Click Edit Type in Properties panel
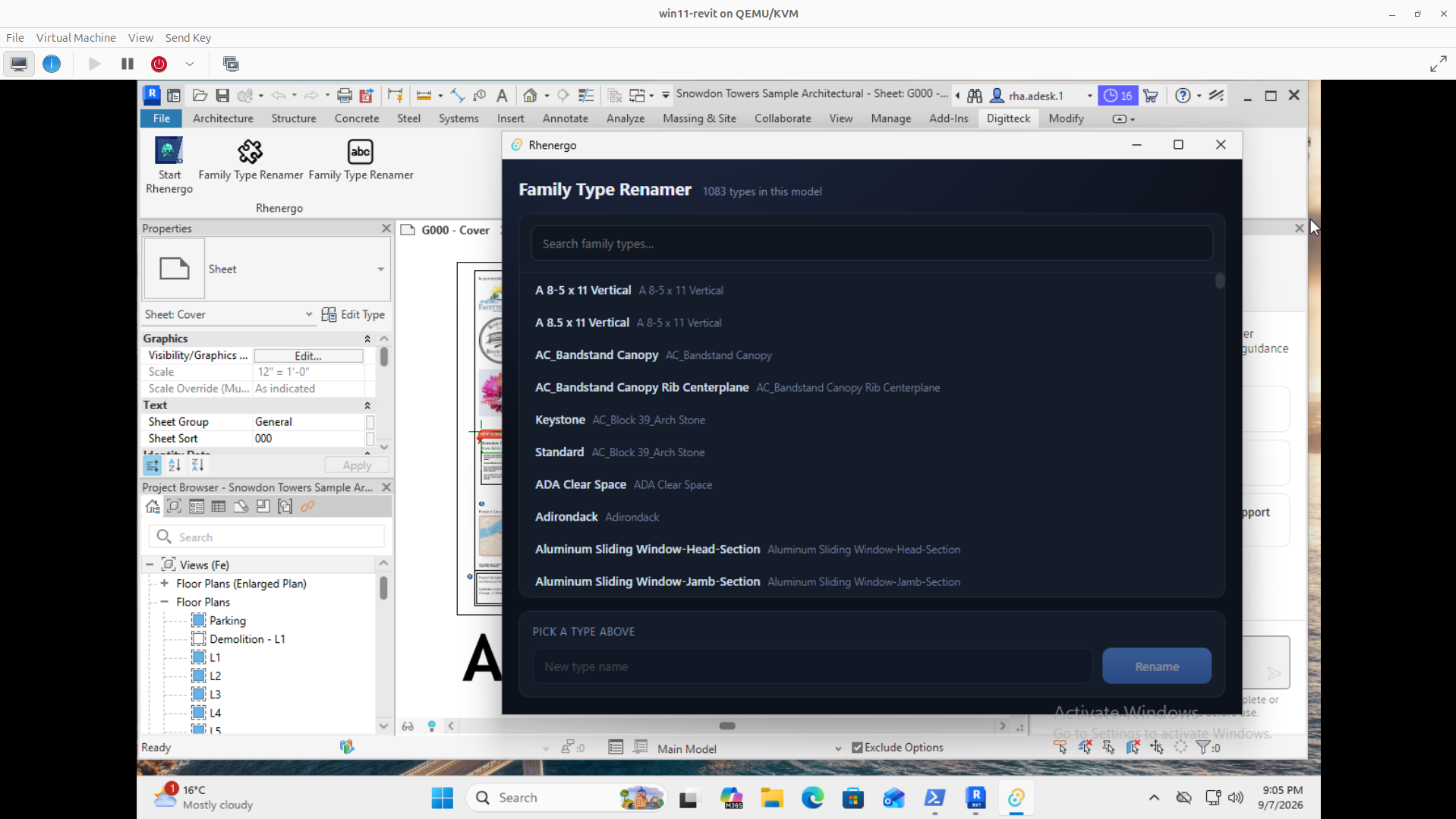The width and height of the screenshot is (1456, 819). tap(353, 314)
